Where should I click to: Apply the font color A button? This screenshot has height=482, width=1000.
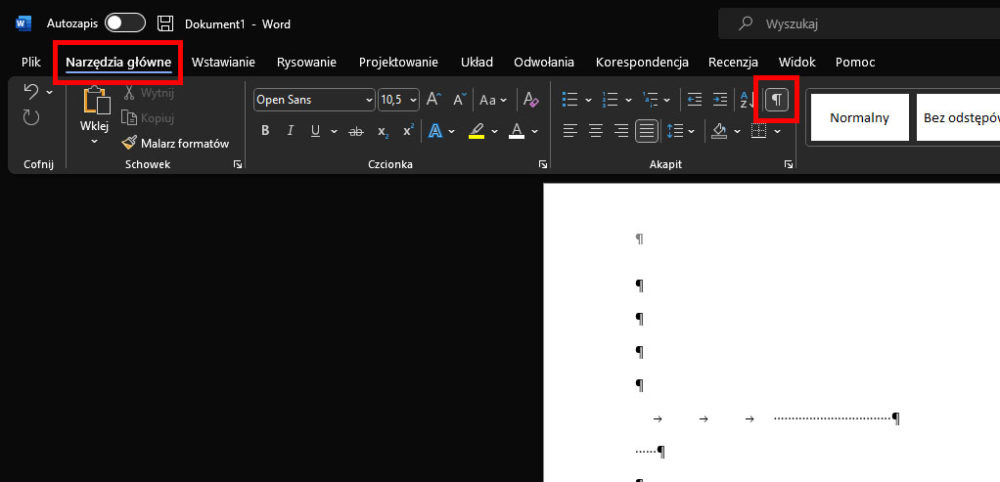[x=517, y=131]
